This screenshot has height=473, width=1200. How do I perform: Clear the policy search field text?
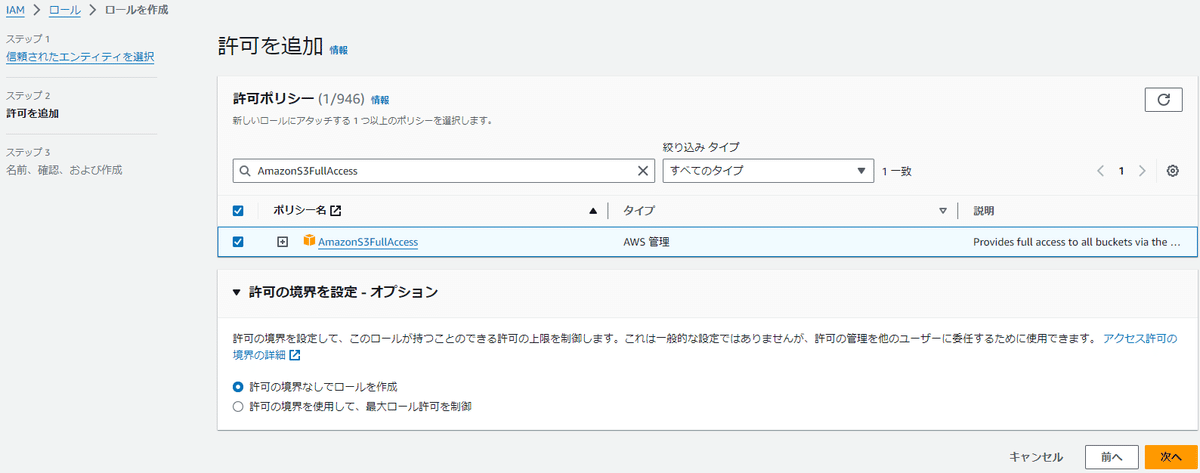pos(644,171)
